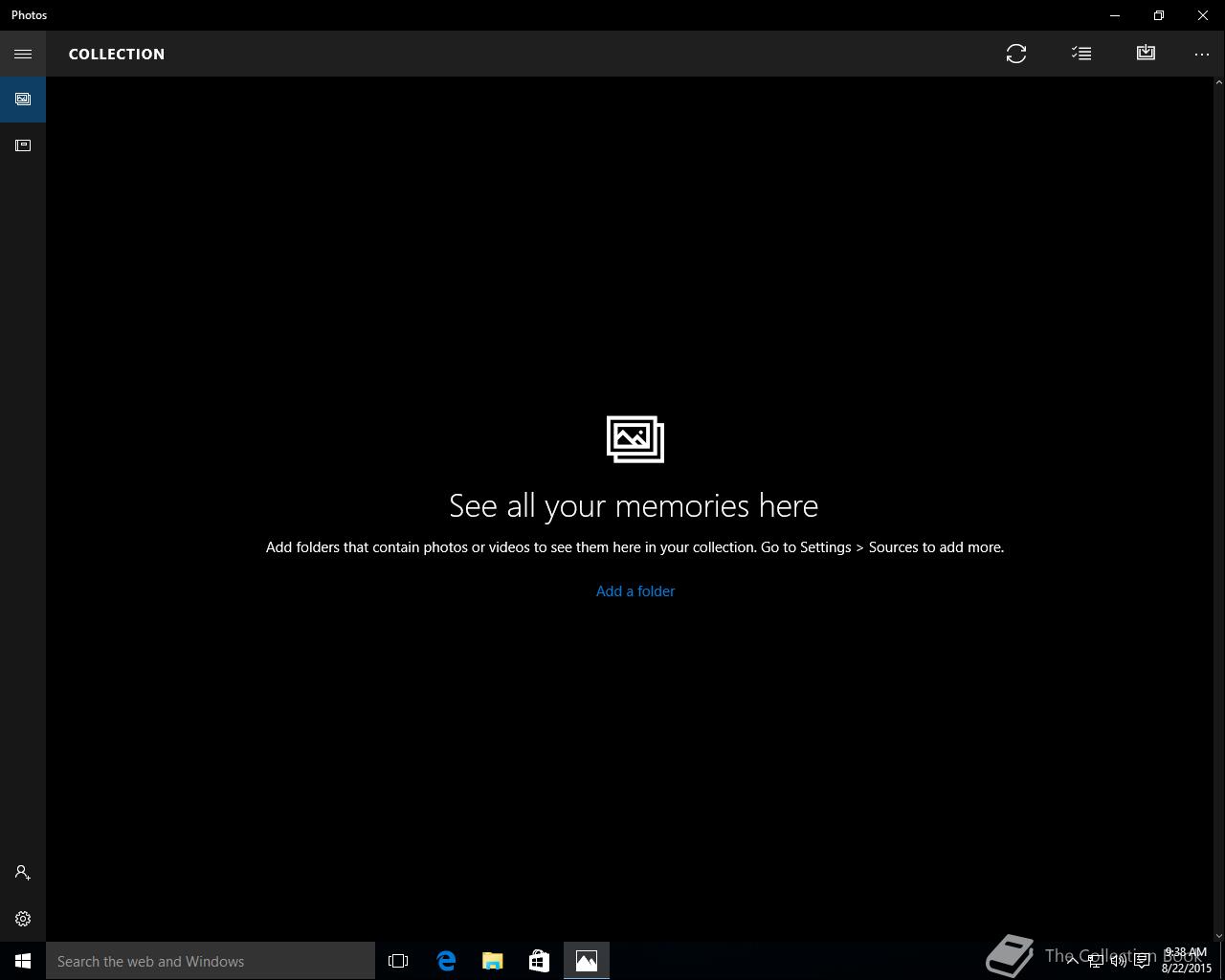Click the scrollbar up arrow
The image size is (1225, 980).
coord(1218,83)
